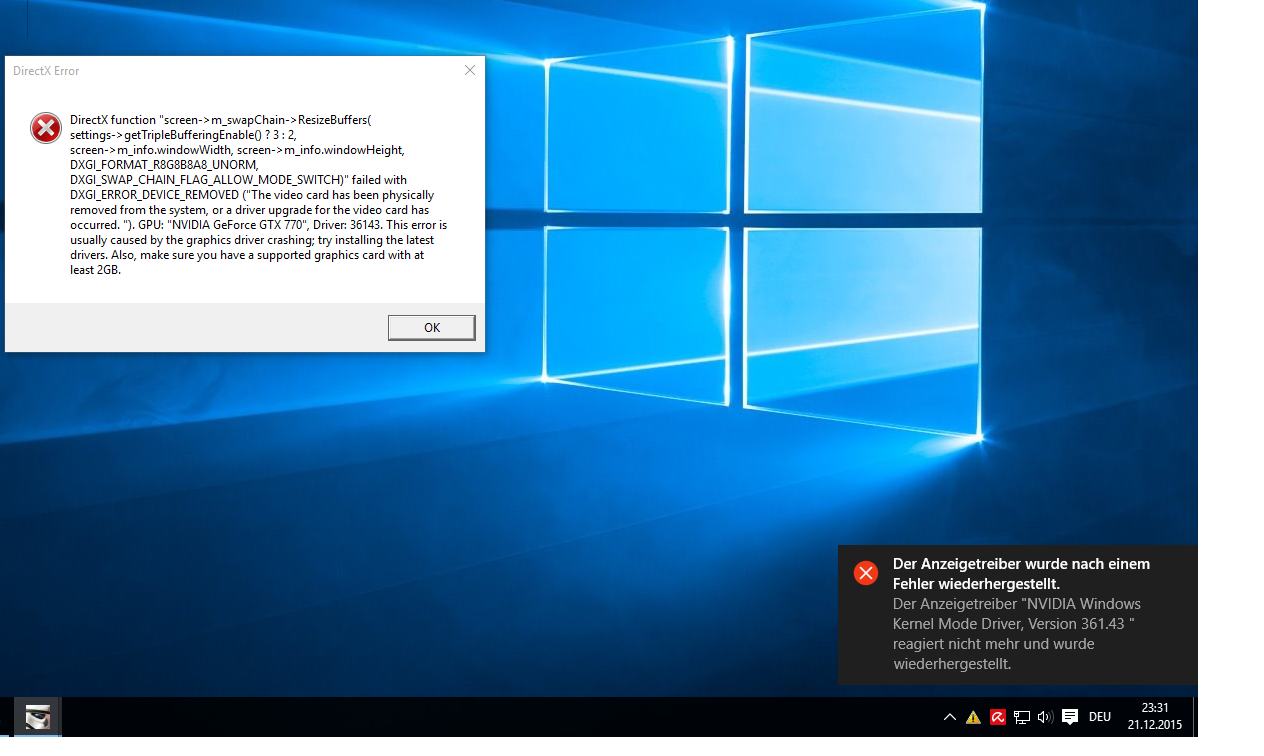Open the network status tray icon
The image size is (1264, 756).
click(1021, 717)
